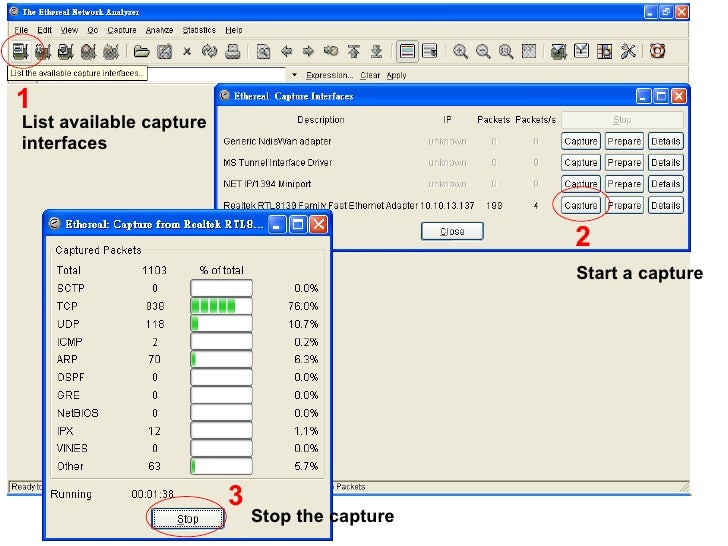The width and height of the screenshot is (728, 546).
Task: Click the Clear filter button
Action: (x=370, y=75)
